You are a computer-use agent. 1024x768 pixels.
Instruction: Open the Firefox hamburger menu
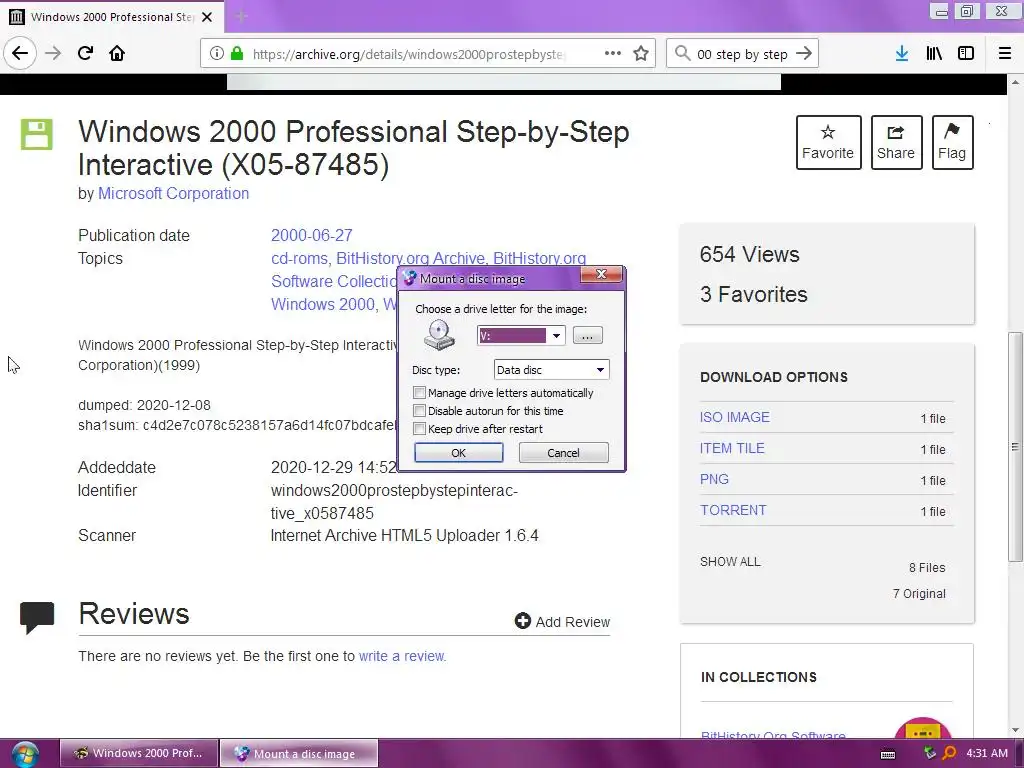click(x=1005, y=53)
